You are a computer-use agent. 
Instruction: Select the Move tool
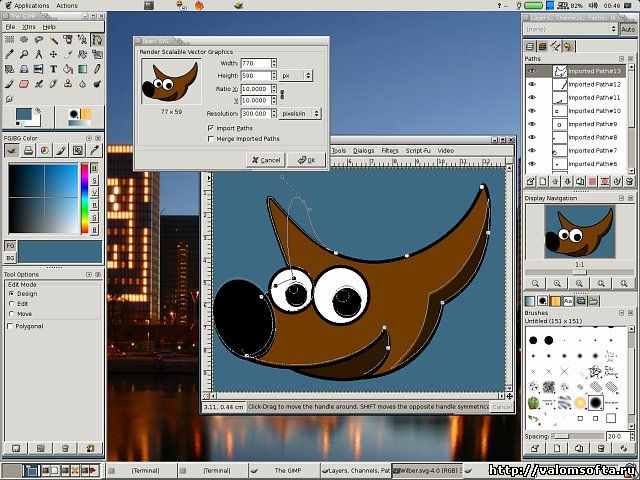pyautogui.click(x=53, y=54)
